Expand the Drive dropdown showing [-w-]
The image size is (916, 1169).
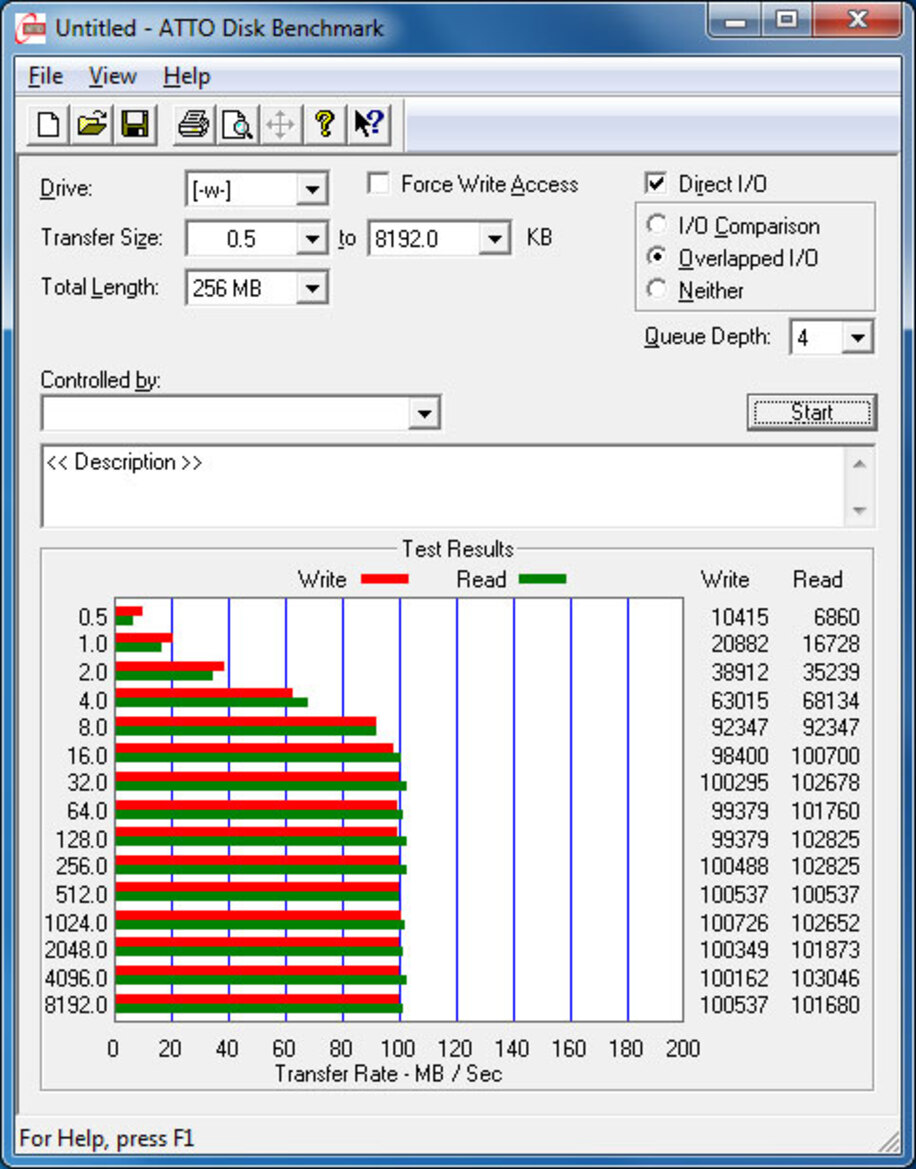tap(312, 189)
